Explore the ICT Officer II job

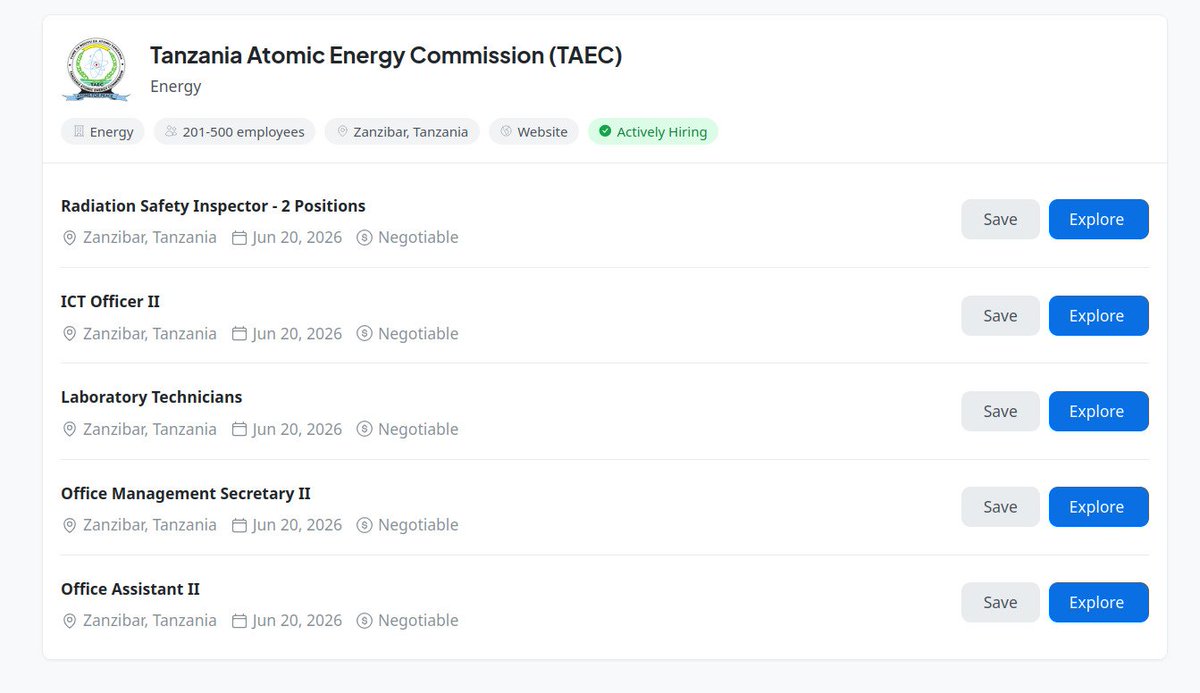(x=1098, y=316)
